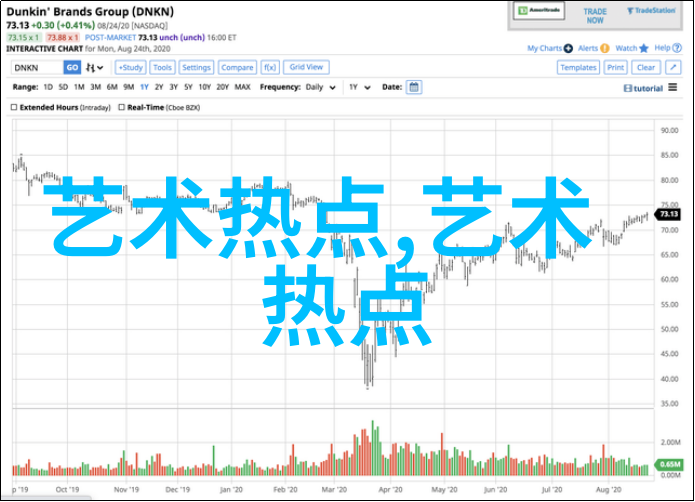Select the 1M range
Screen dimensions: 695x502
pyautogui.click(x=79, y=87)
